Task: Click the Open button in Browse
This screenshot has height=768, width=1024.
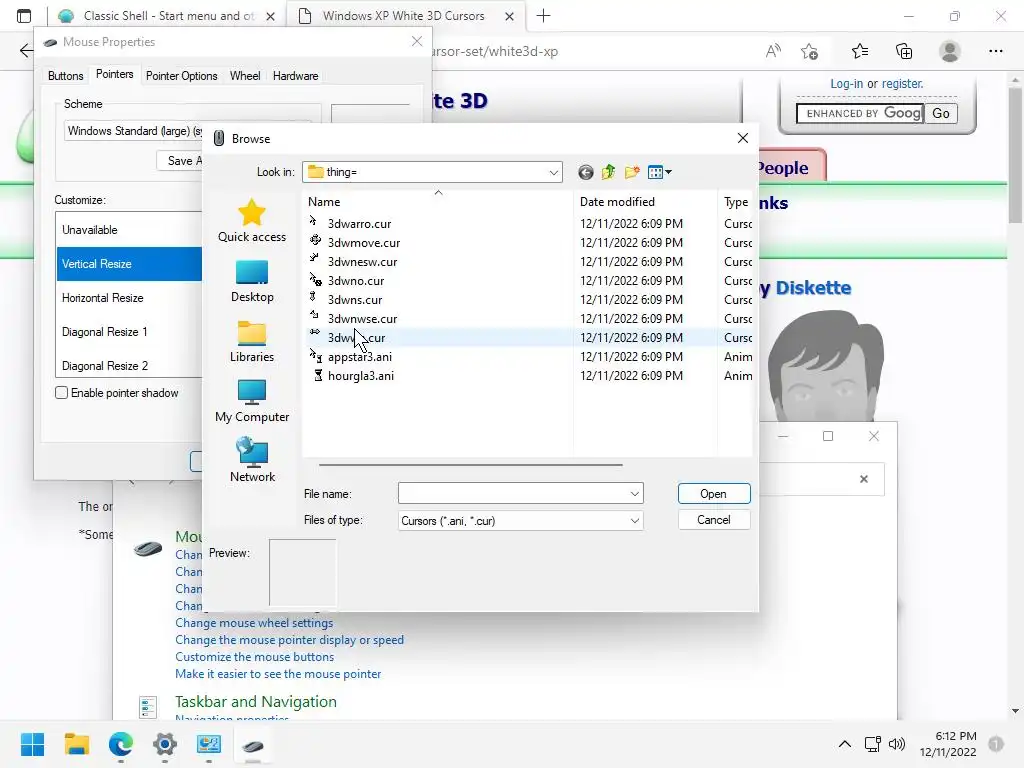Action: [x=714, y=494]
